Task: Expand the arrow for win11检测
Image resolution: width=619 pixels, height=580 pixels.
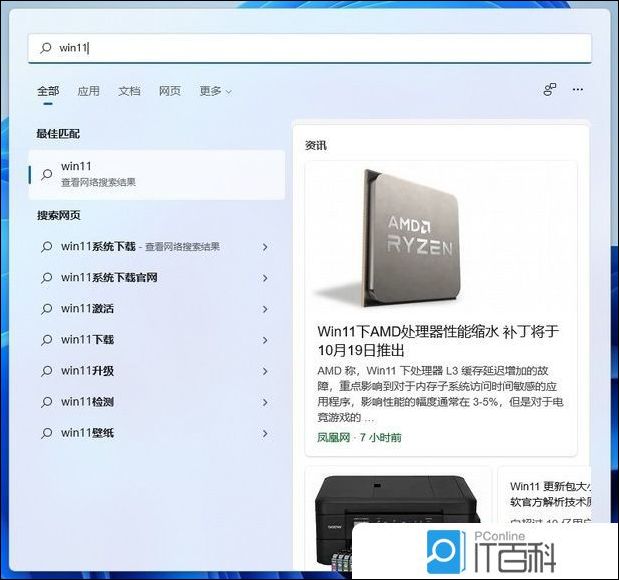Action: 265,403
